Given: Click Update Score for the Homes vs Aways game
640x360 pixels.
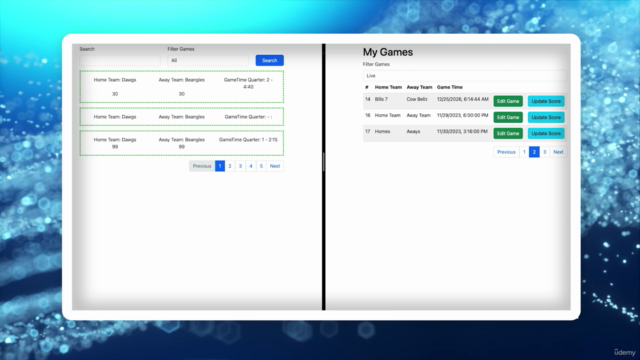Looking at the screenshot, I should 546,133.
